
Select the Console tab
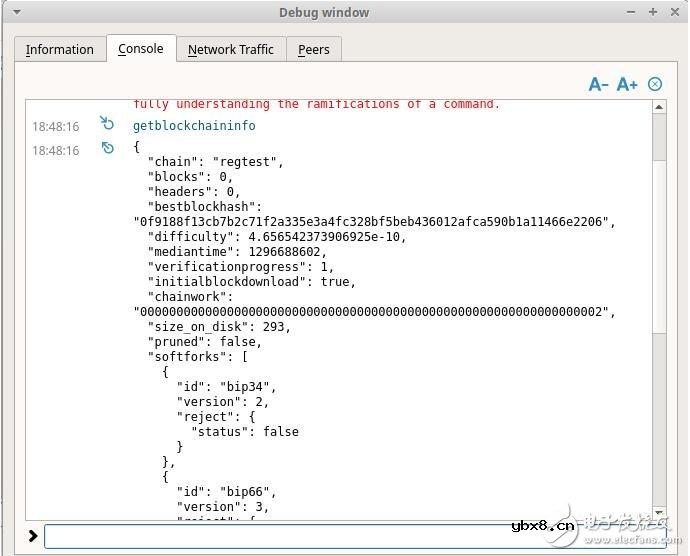coord(140,48)
